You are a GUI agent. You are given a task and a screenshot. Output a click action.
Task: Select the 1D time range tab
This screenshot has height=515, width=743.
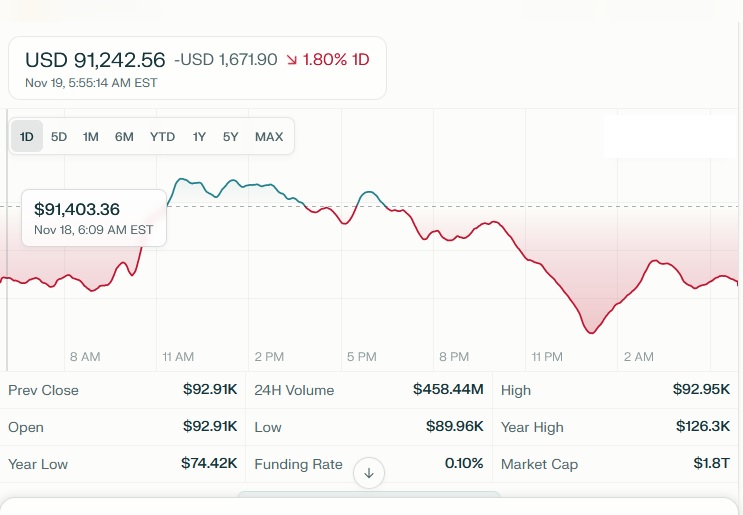[27, 137]
